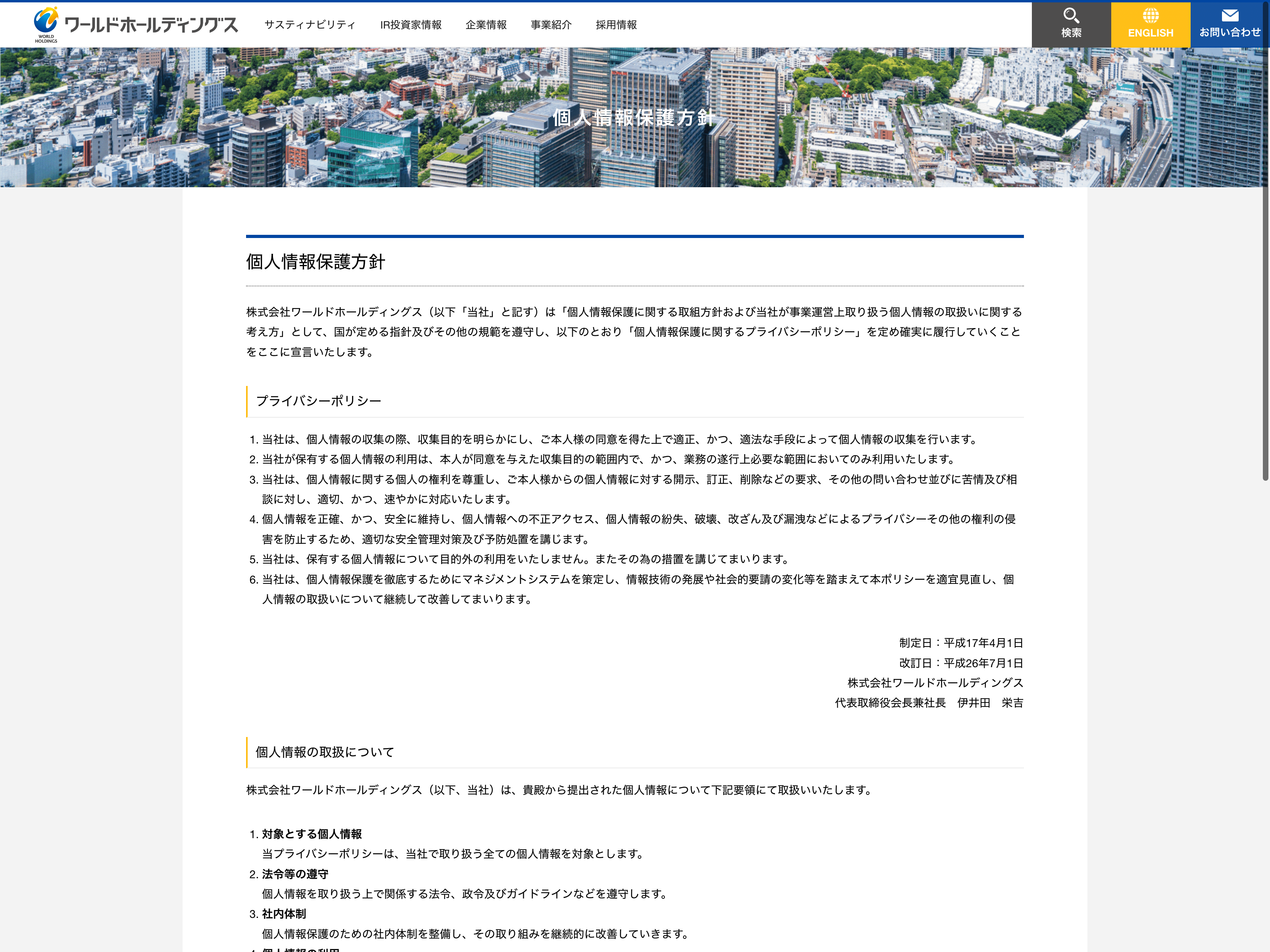Screen dimensions: 1270x952
Task: Click the 対象とする個人情報 list item title
Action: point(312,834)
